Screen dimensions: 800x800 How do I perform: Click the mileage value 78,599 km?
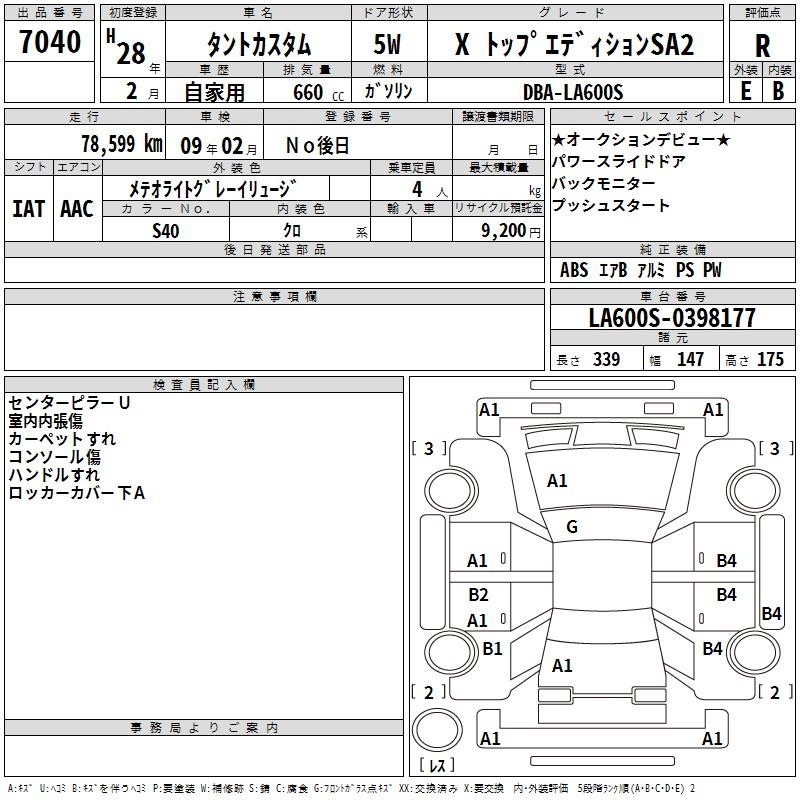coord(121,144)
